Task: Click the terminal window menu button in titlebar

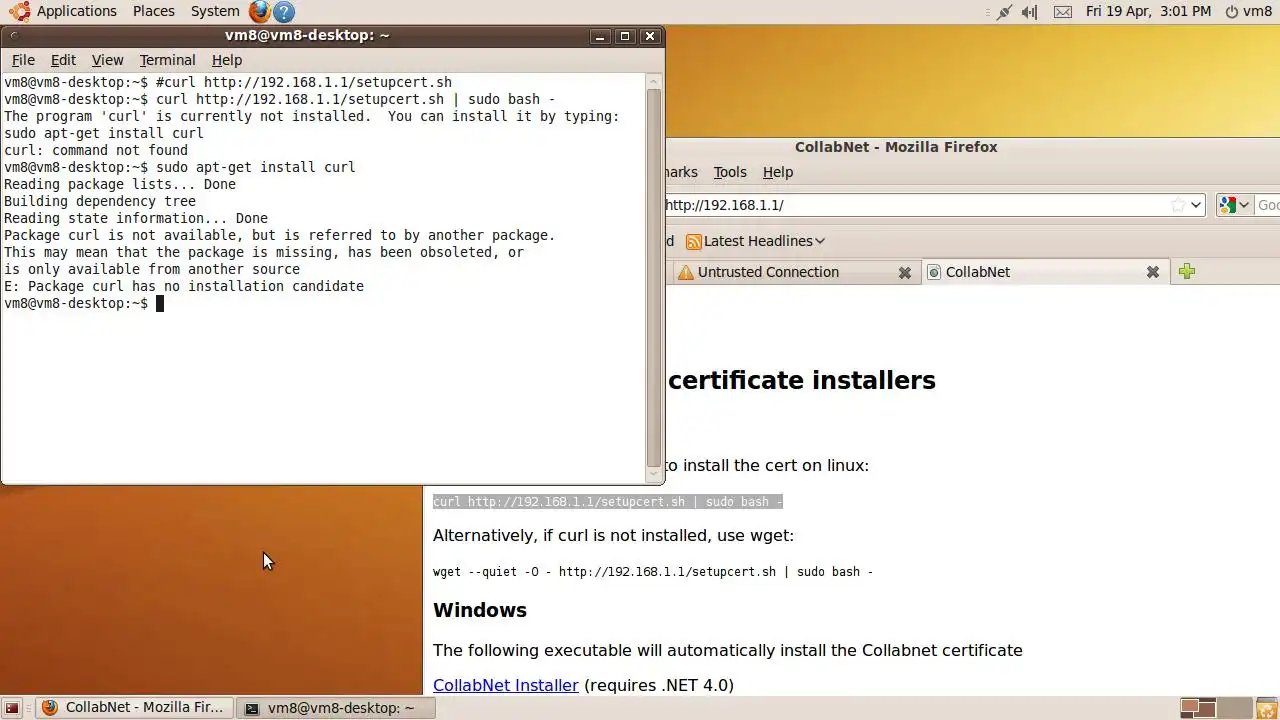Action: 14,36
